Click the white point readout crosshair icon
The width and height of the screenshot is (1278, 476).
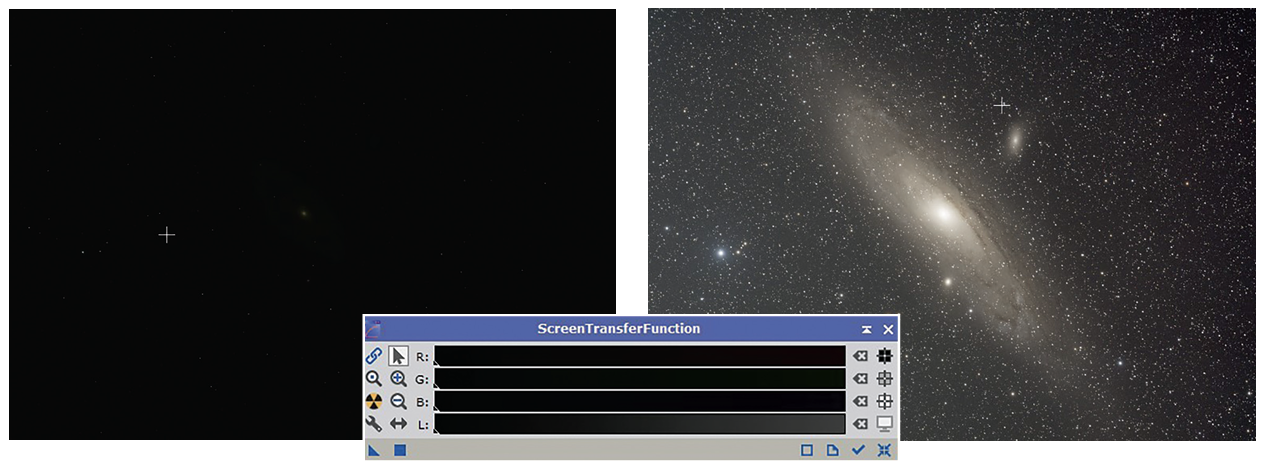pos(884,401)
